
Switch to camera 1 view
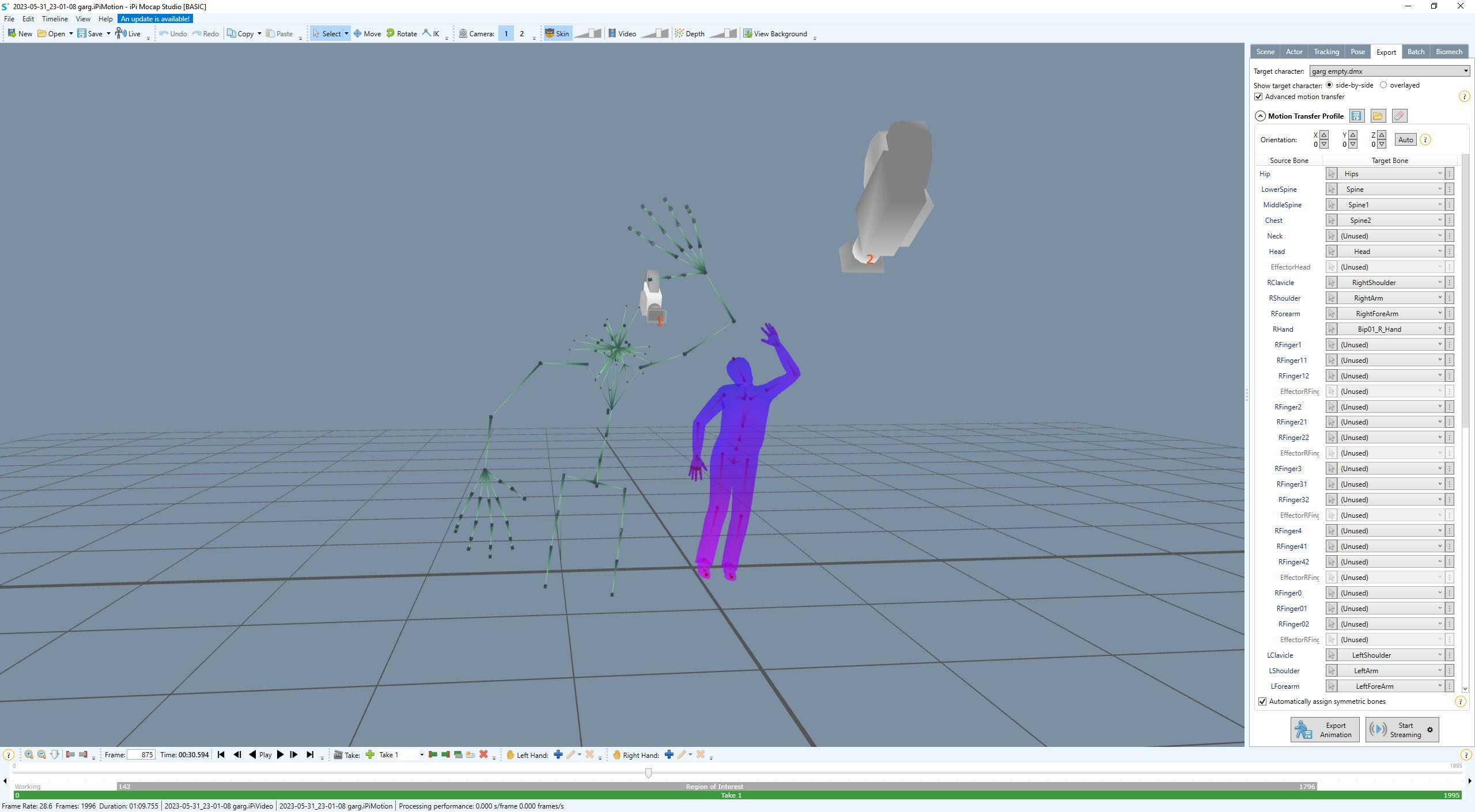click(506, 33)
